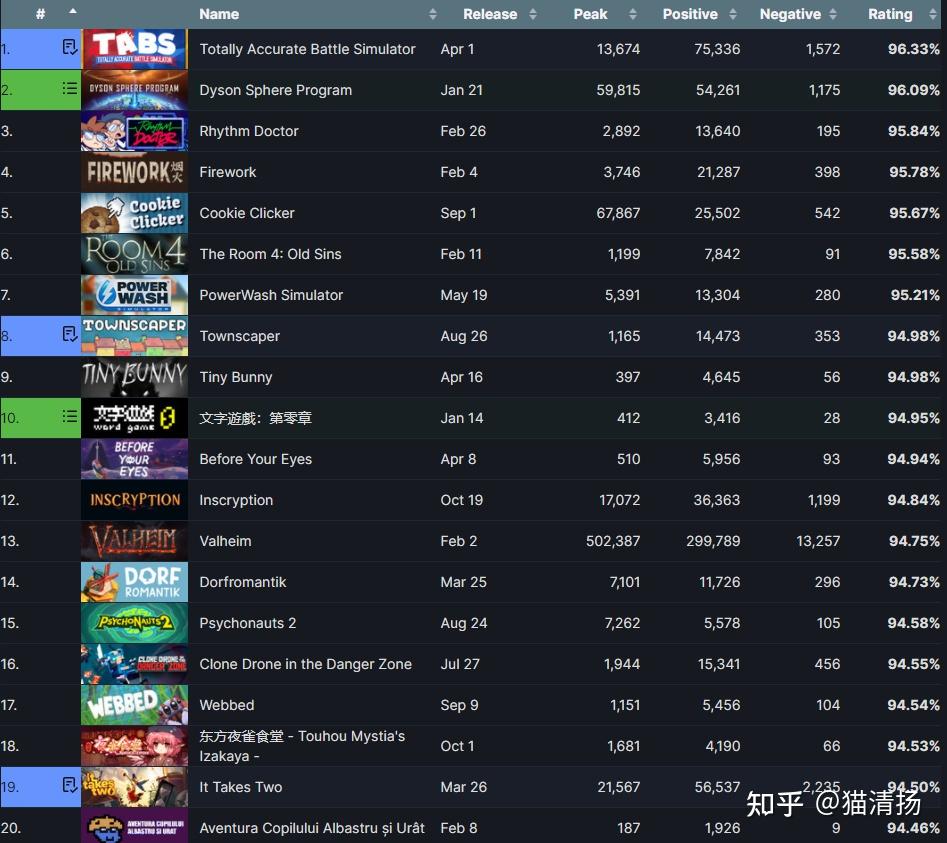The width and height of the screenshot is (947, 843).
Task: Open the Clone Drone thumbnail image
Action: click(x=134, y=664)
